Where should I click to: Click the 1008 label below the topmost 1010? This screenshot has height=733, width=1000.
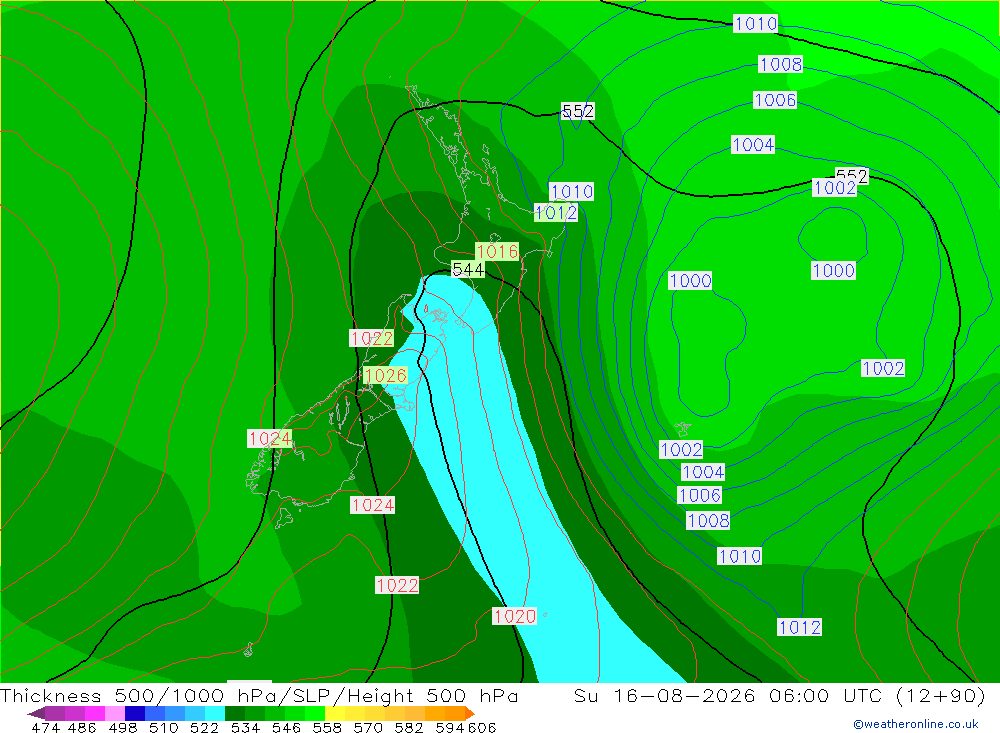(781, 64)
